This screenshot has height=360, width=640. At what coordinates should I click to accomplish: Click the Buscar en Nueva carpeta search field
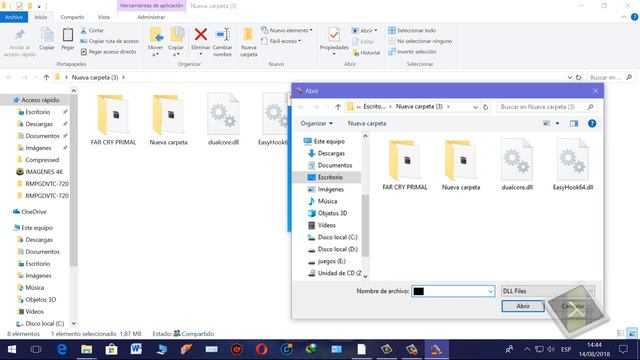pos(547,107)
